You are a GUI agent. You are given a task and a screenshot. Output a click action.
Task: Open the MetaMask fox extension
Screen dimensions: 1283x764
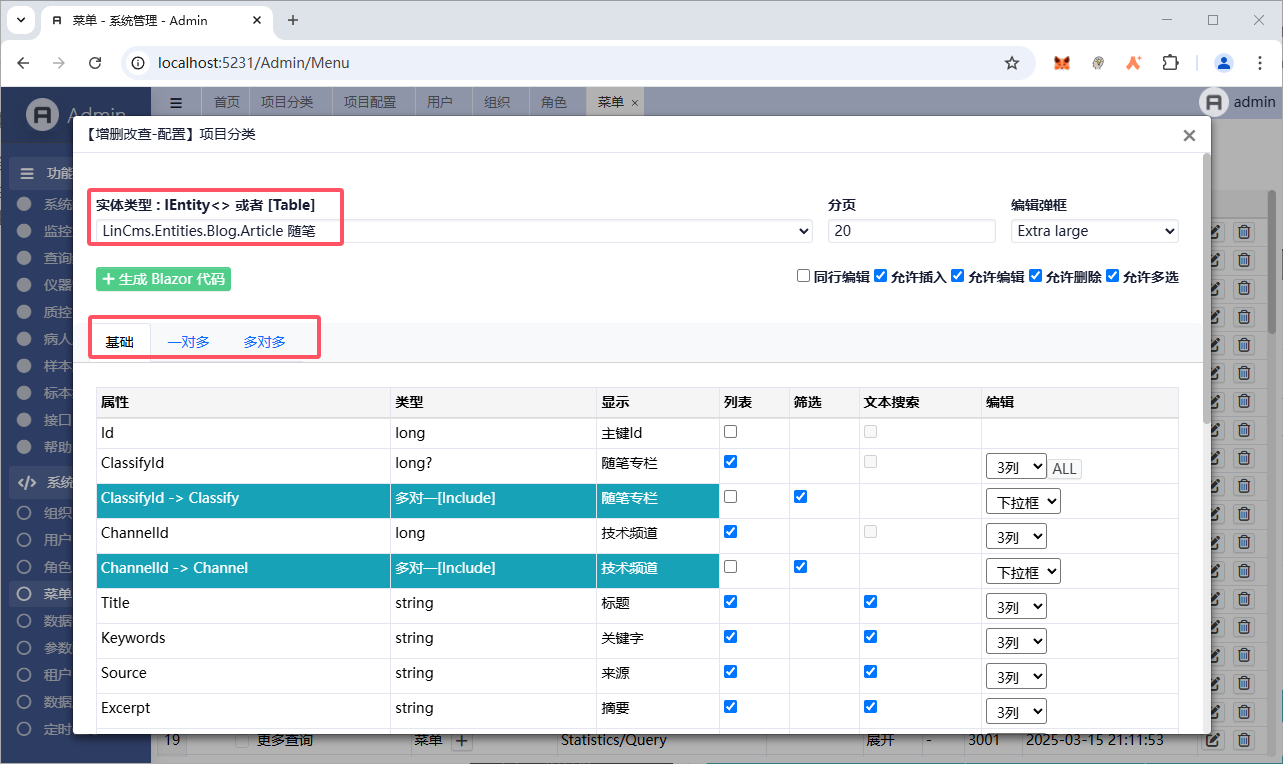(1062, 63)
